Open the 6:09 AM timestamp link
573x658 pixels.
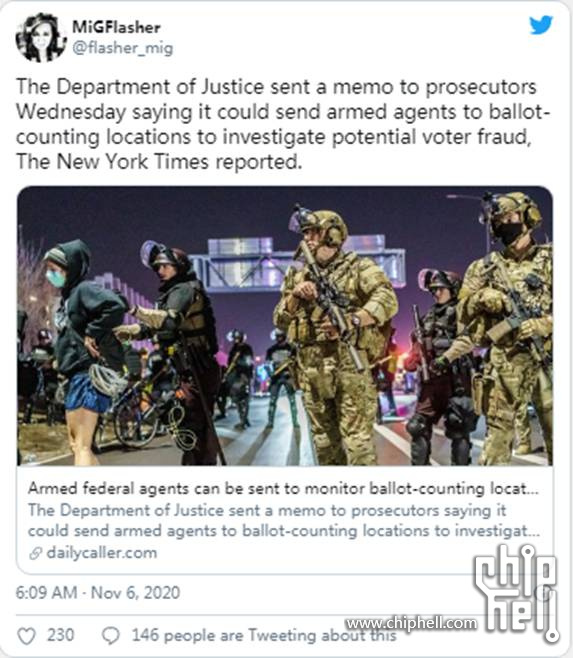pos(46,593)
